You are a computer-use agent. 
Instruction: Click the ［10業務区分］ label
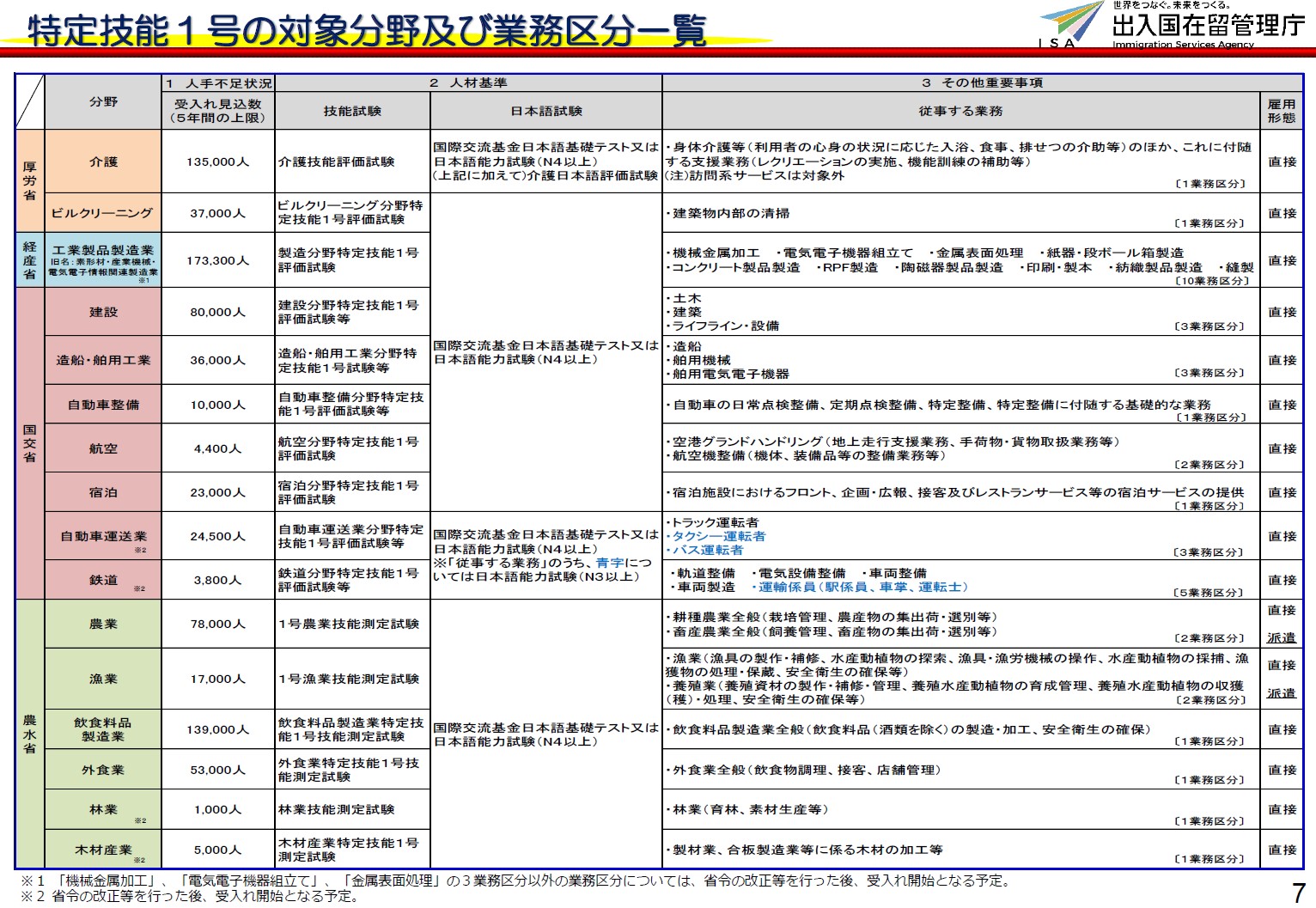coord(1211,280)
